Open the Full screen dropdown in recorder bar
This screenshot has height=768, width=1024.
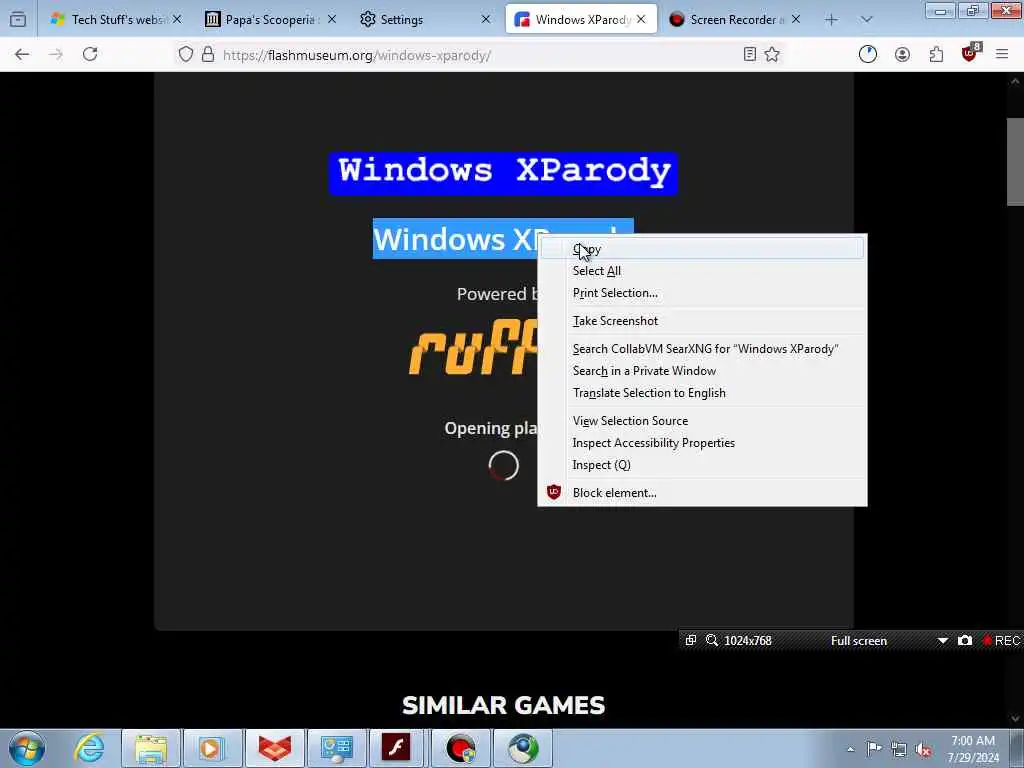(x=942, y=641)
